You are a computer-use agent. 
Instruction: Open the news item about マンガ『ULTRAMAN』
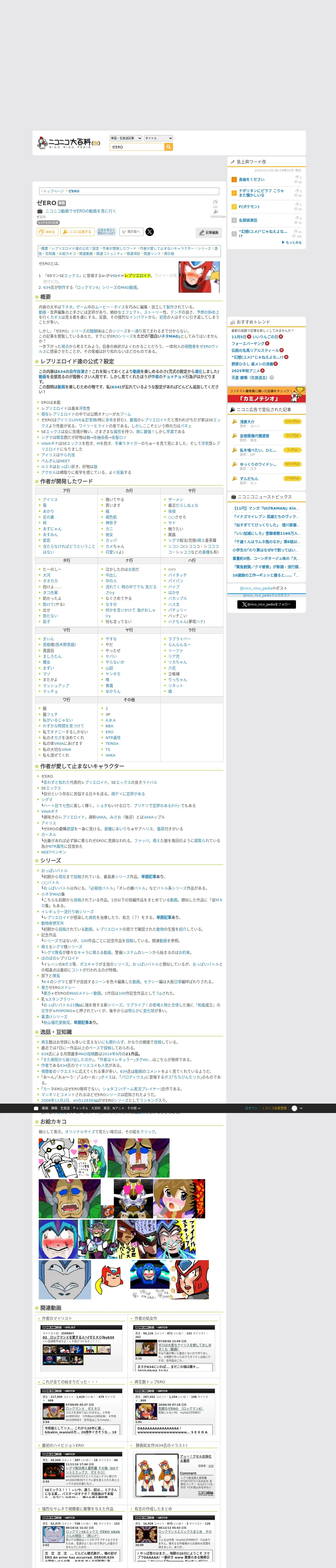click(266, 508)
